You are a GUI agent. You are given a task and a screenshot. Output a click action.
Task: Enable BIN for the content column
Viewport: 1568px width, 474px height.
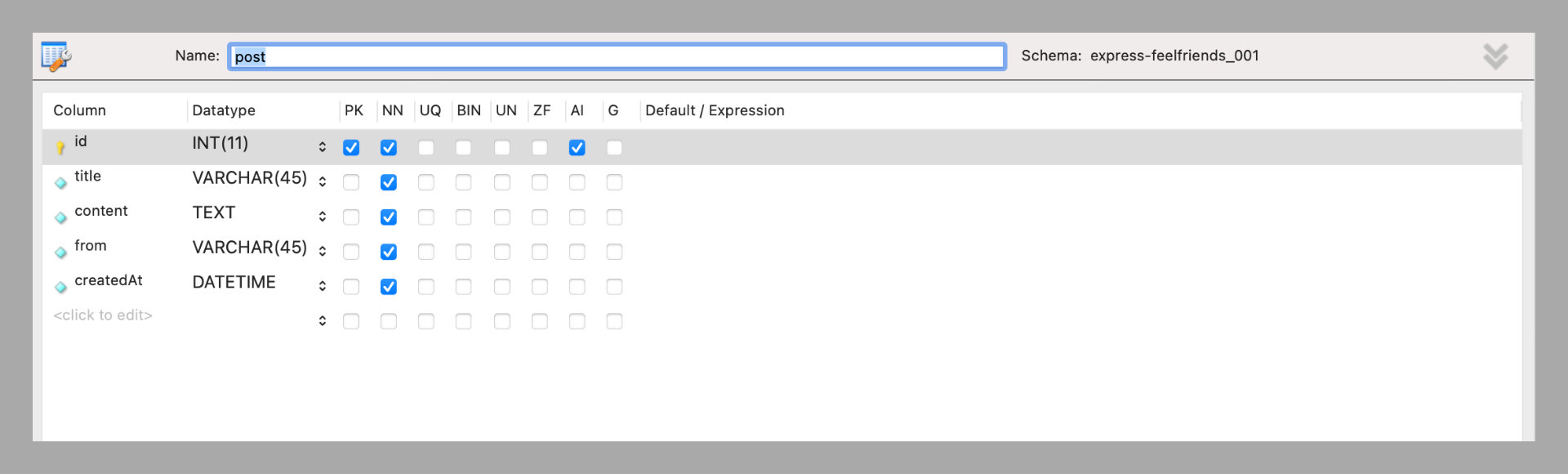[464, 217]
